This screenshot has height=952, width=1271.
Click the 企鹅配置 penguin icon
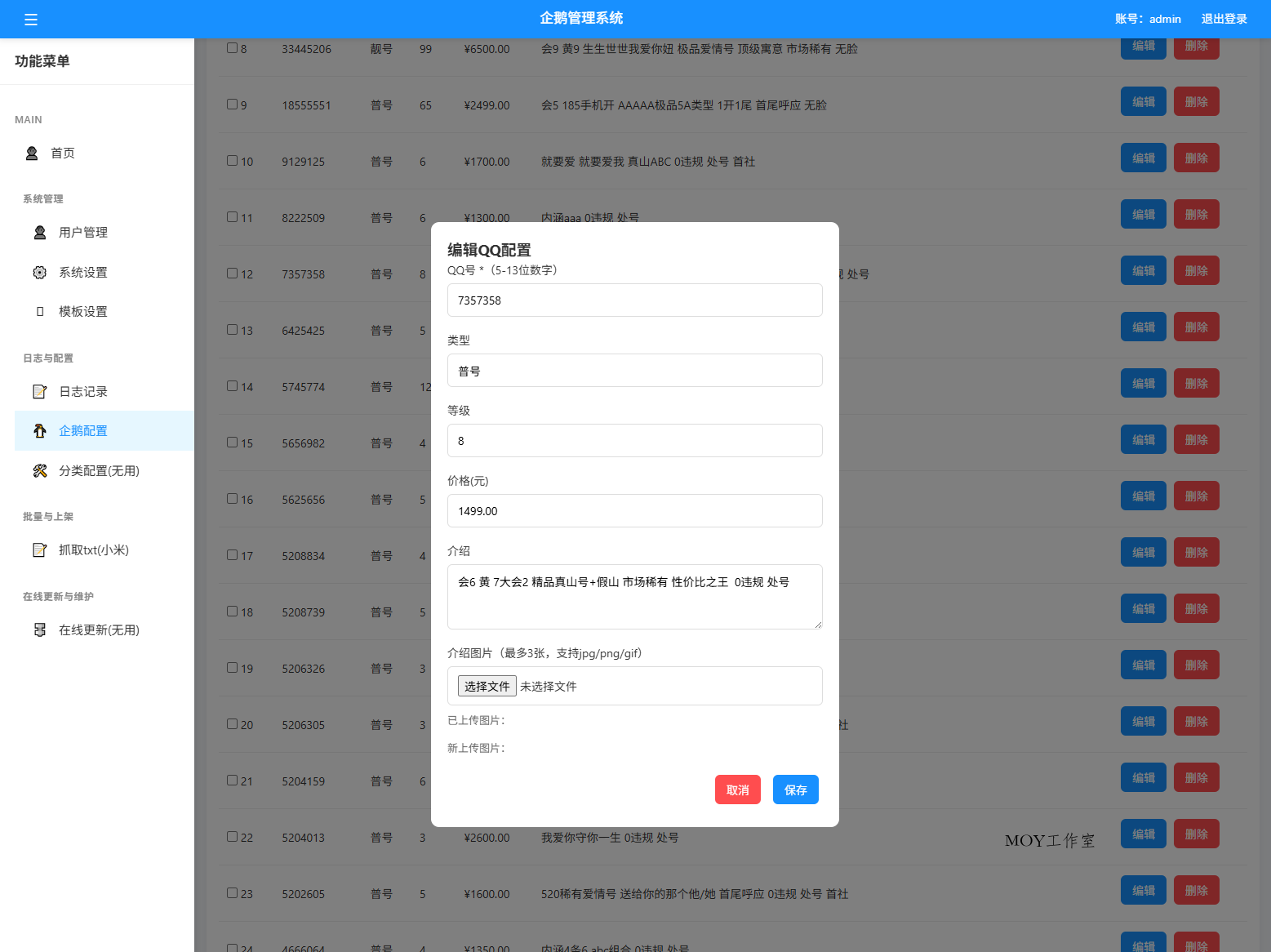(39, 430)
